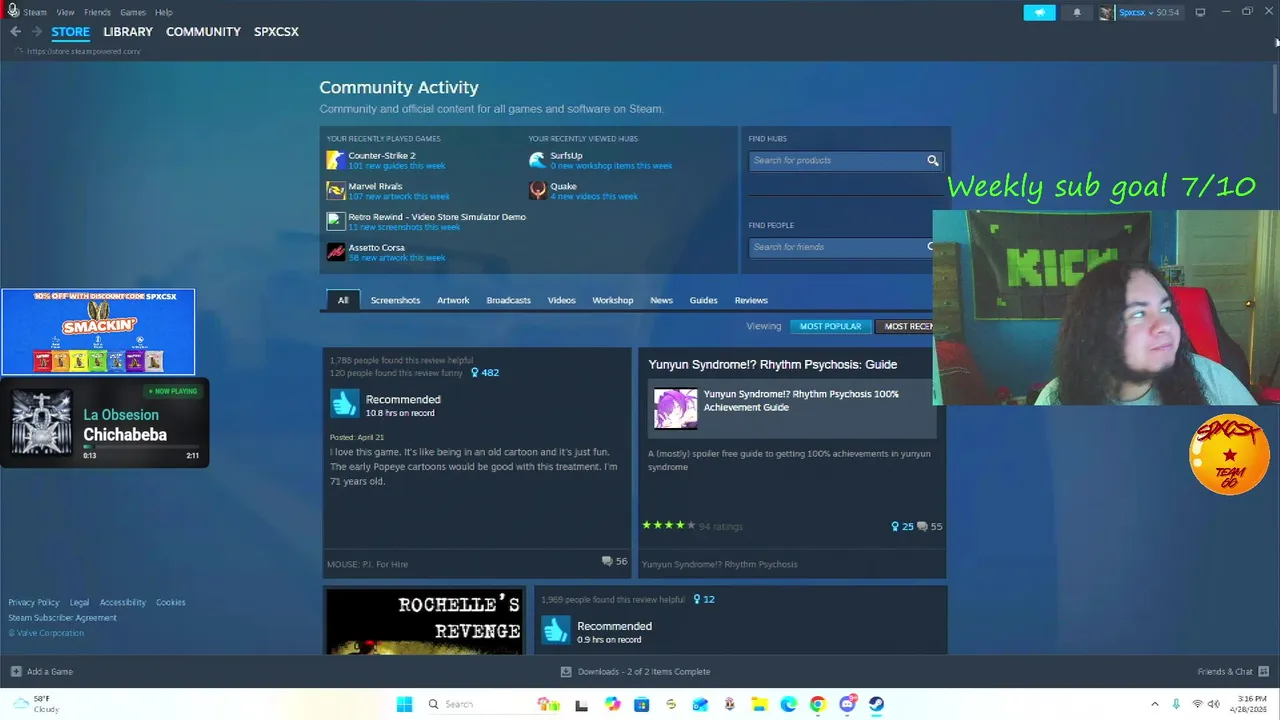
Task: Select the Broadcasts tab
Action: coord(508,300)
